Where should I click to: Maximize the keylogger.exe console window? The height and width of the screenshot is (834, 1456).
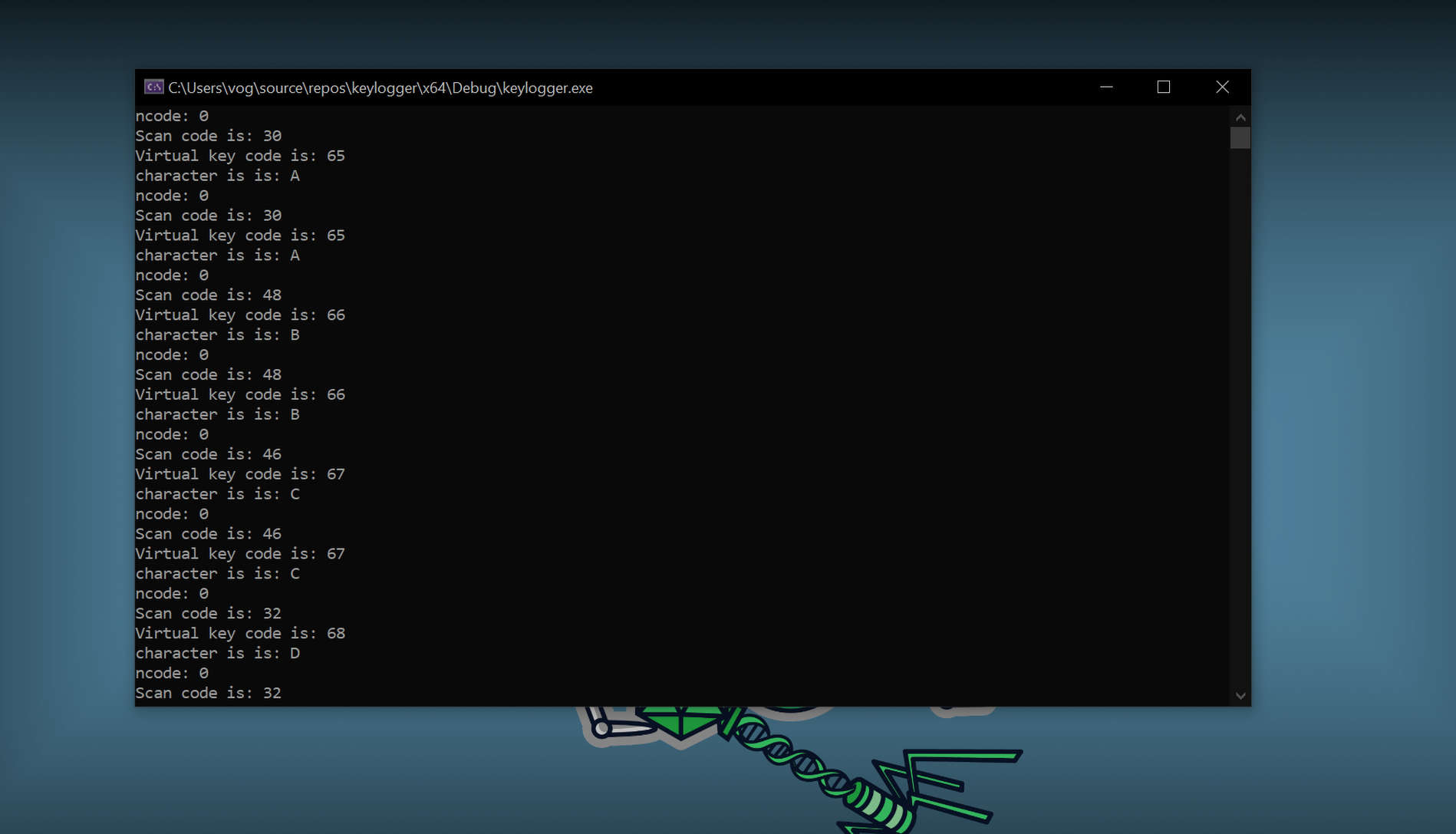click(x=1163, y=87)
